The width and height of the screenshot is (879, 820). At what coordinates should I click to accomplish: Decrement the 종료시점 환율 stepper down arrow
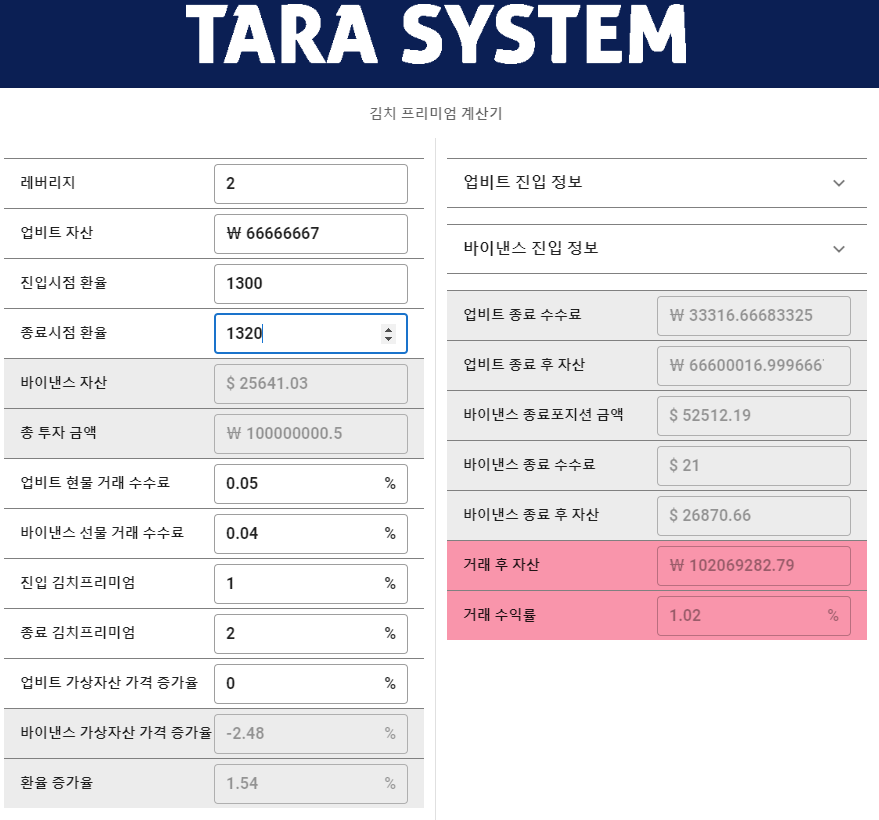(x=388, y=338)
